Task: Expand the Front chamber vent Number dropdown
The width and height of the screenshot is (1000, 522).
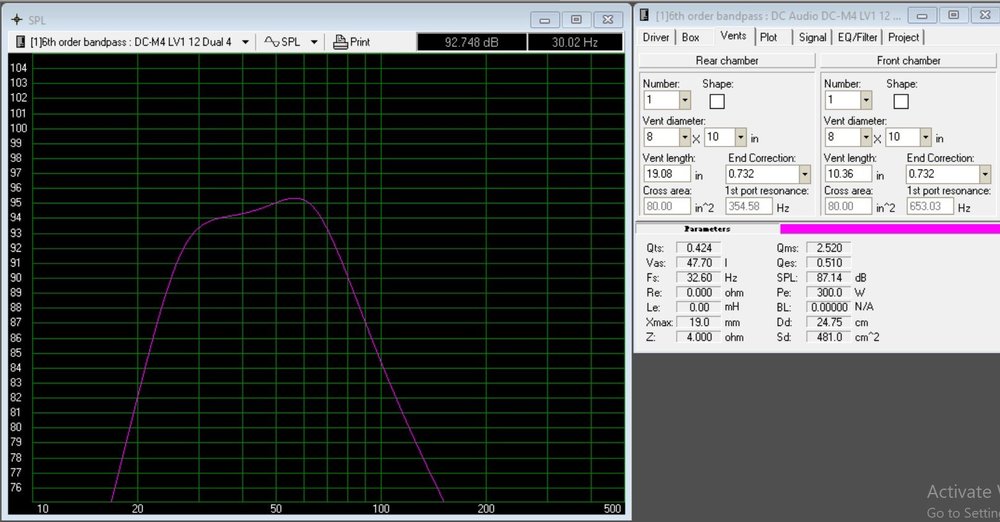Action: click(865, 100)
